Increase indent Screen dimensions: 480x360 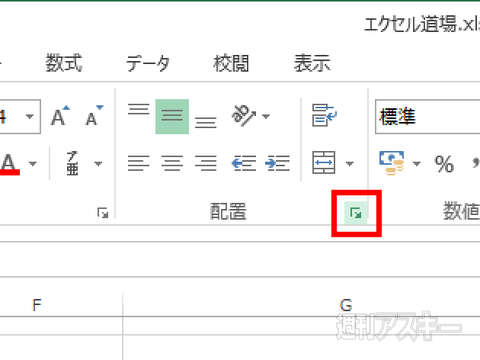277,163
